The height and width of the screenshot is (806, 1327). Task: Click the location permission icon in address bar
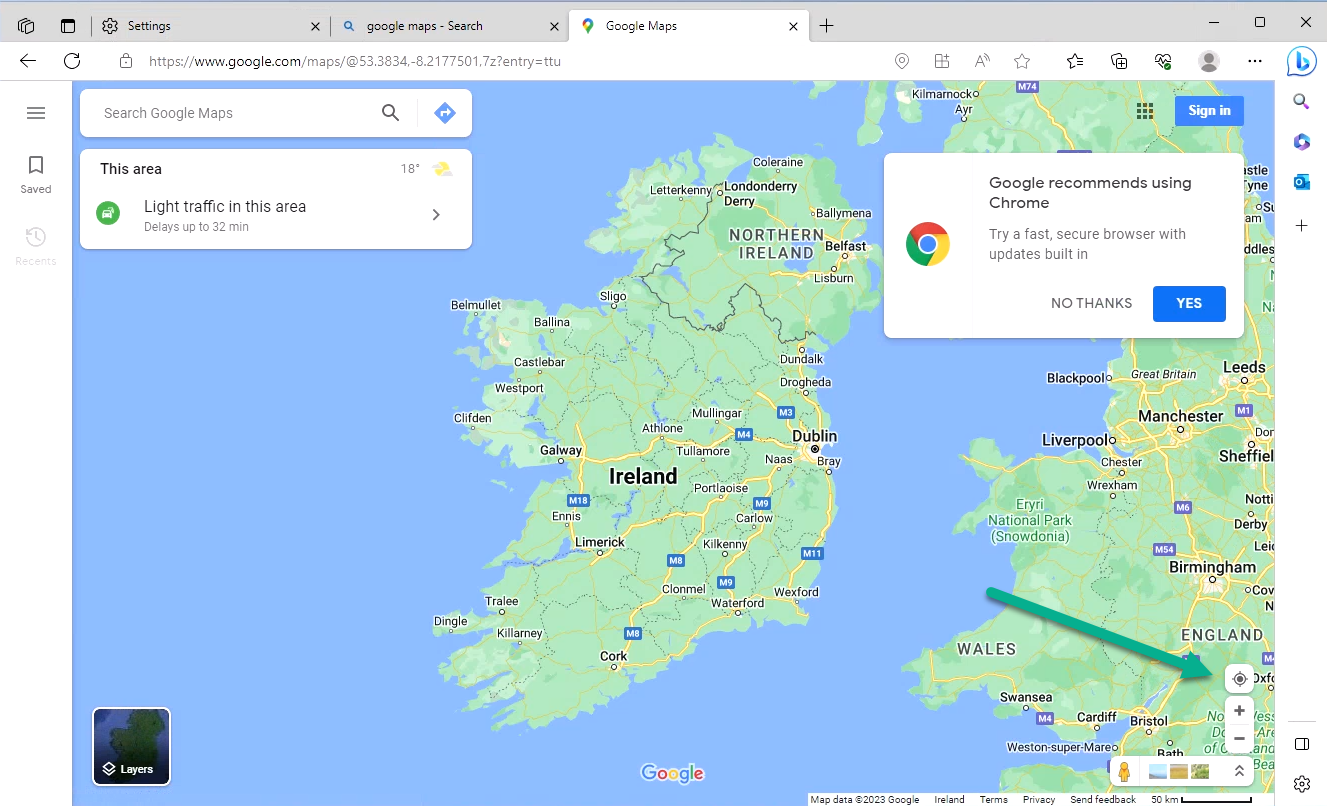click(902, 61)
